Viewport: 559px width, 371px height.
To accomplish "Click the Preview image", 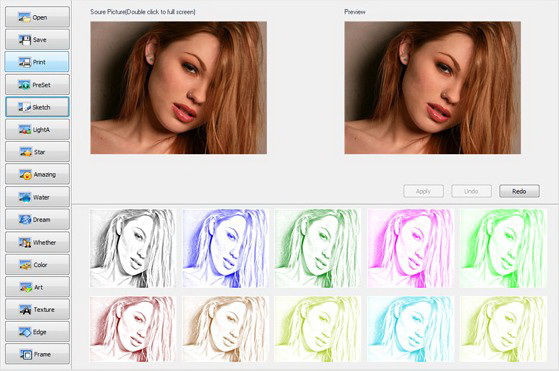I will (432, 88).
